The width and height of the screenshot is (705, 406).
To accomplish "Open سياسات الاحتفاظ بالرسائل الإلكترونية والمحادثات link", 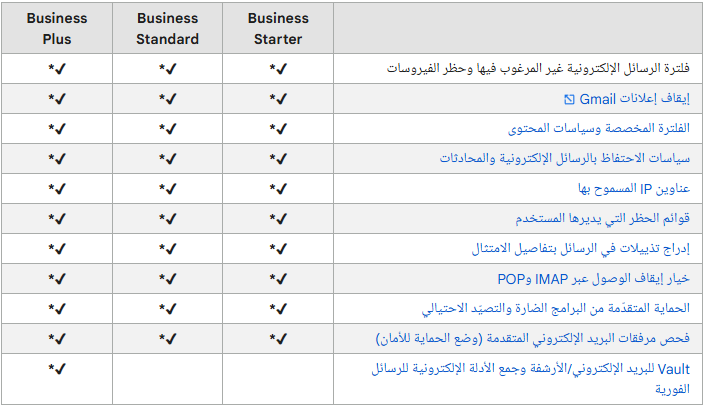I will (565, 158).
